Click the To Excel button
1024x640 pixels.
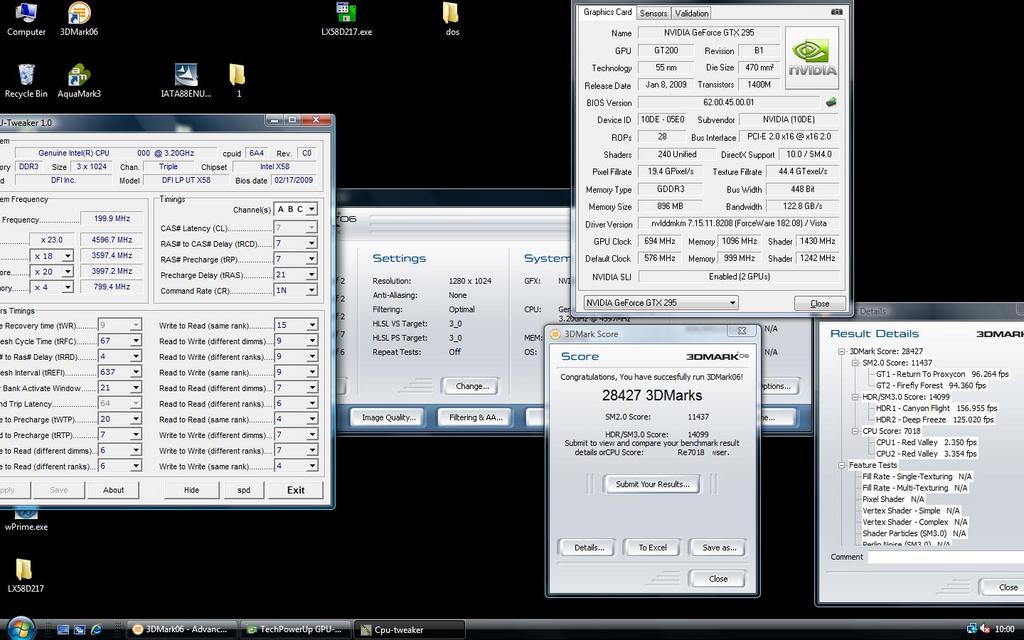click(652, 548)
